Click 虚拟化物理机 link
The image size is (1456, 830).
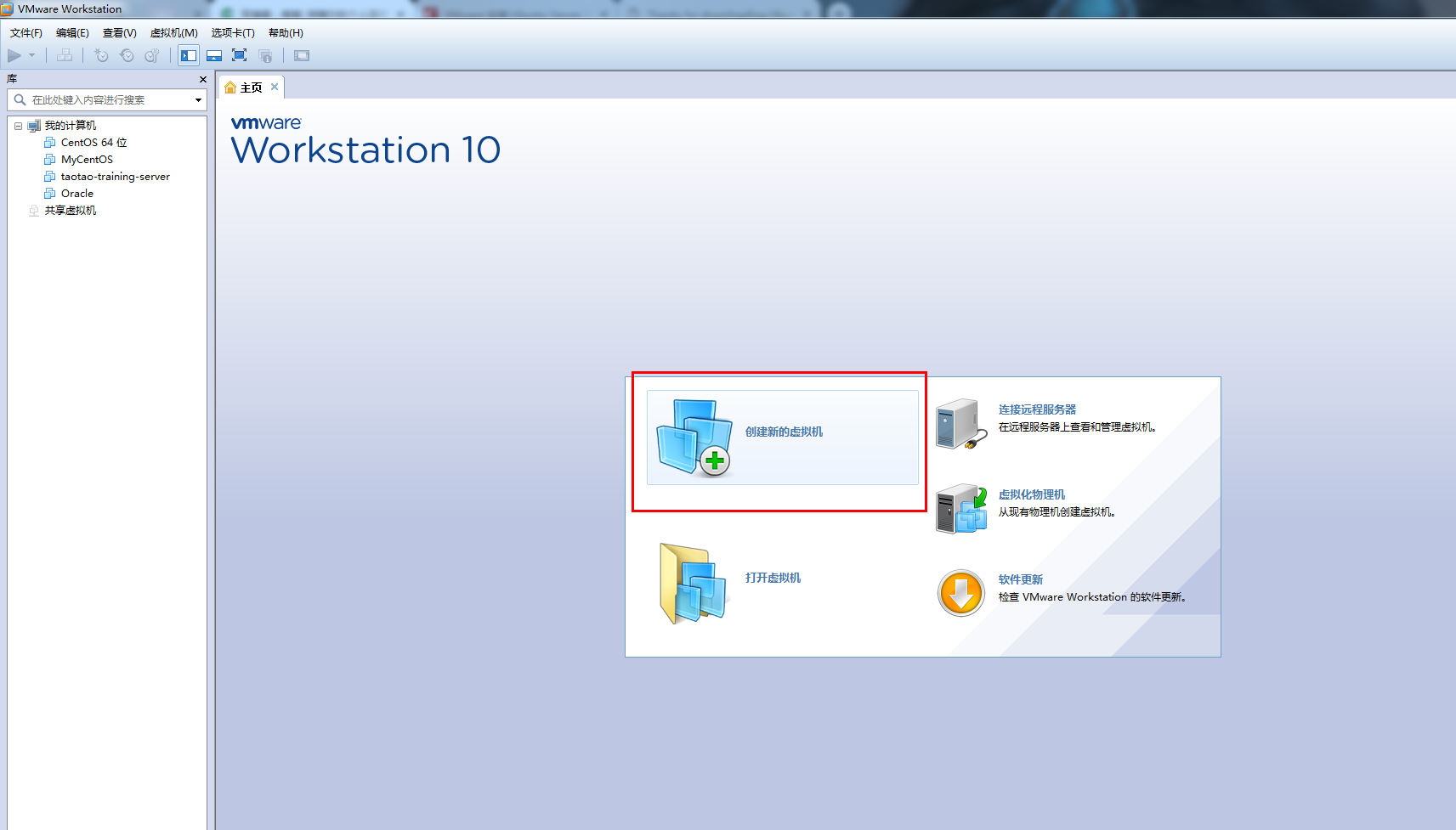coord(1032,494)
